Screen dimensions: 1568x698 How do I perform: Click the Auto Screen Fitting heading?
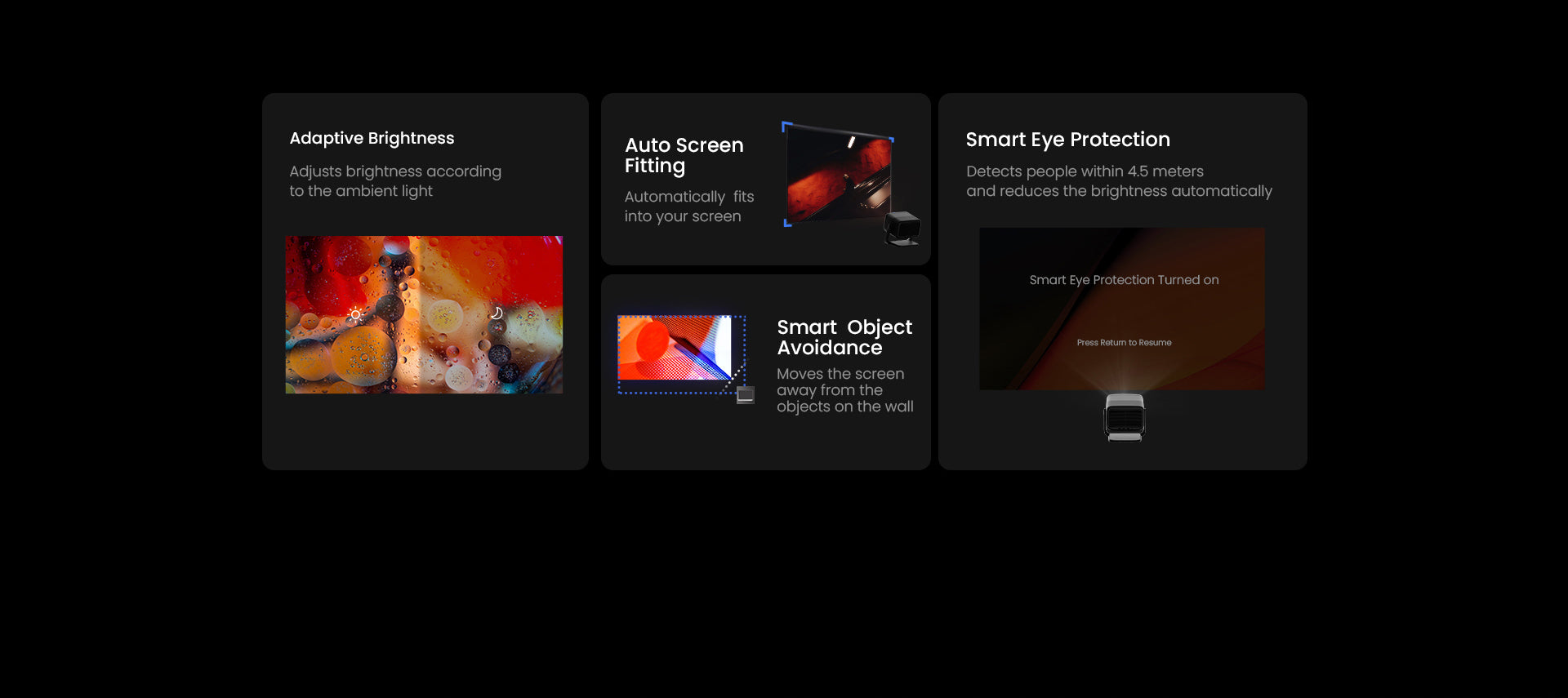coord(684,155)
